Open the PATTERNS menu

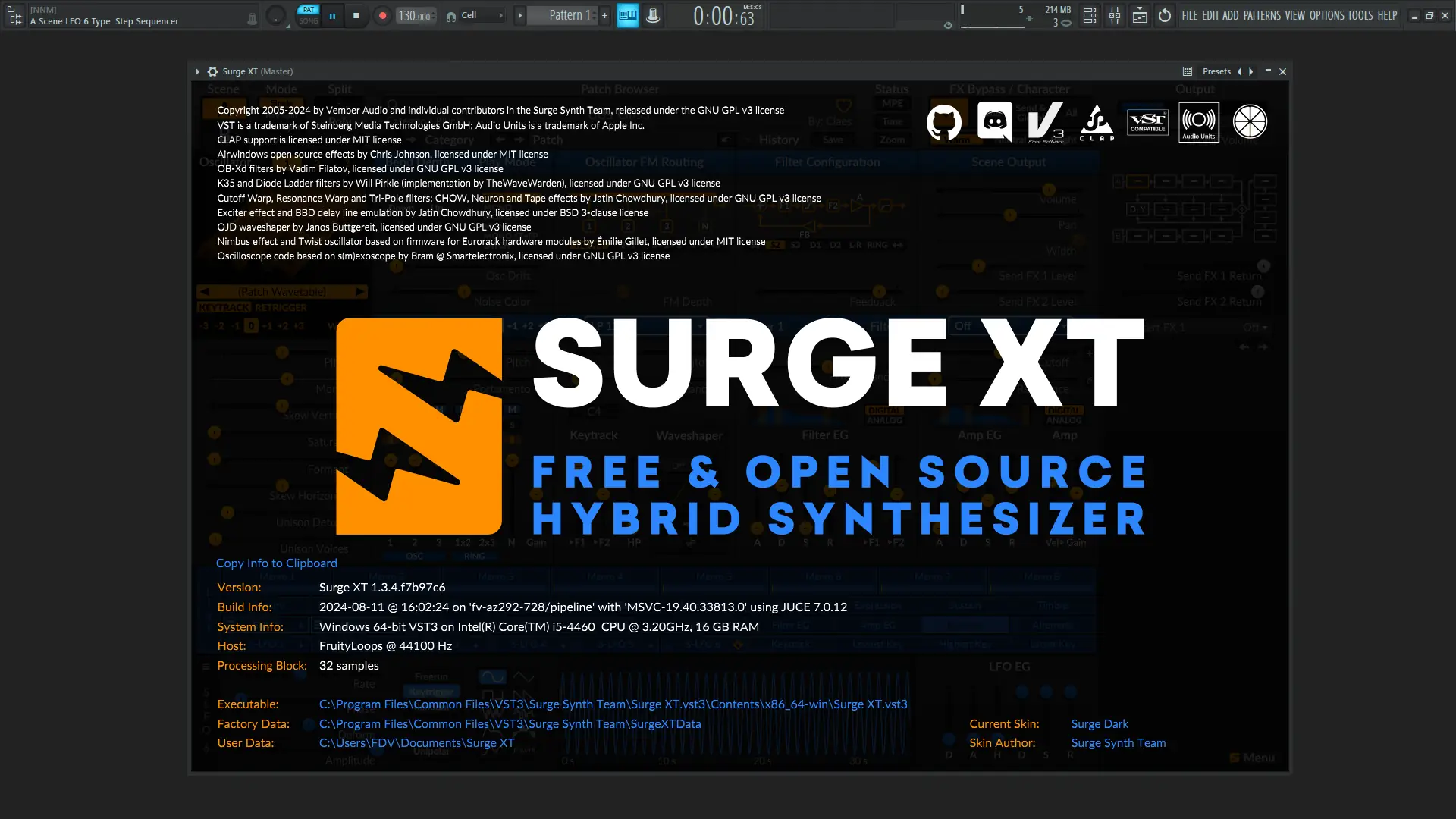click(1261, 15)
